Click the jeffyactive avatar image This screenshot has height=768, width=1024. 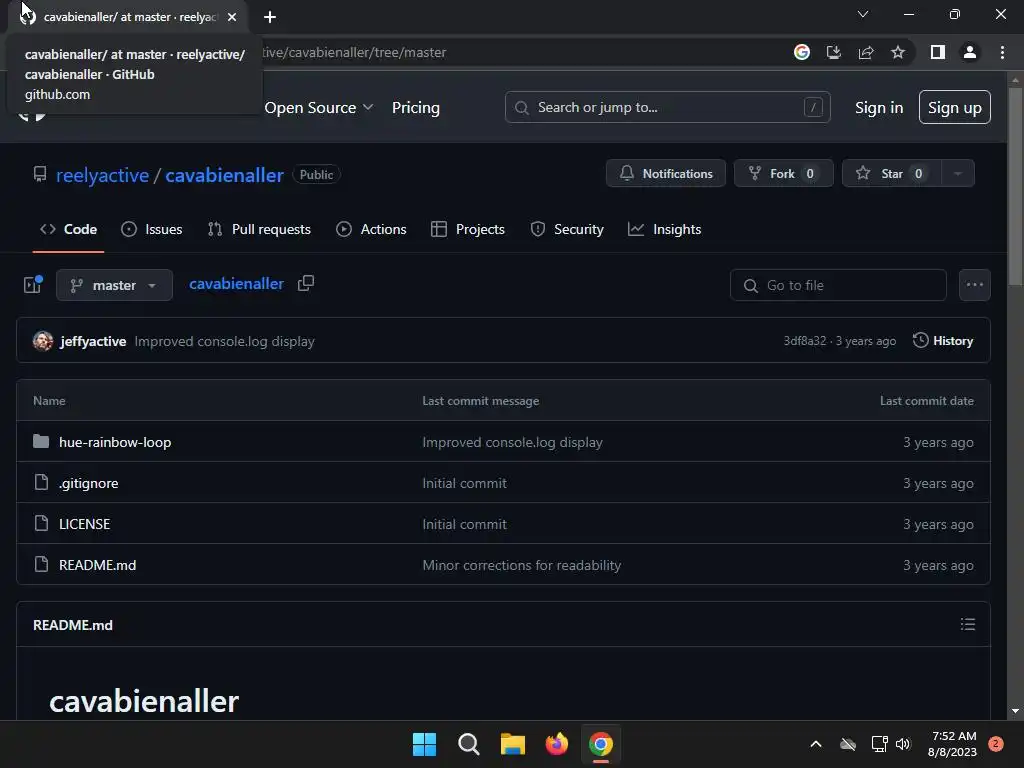click(43, 341)
